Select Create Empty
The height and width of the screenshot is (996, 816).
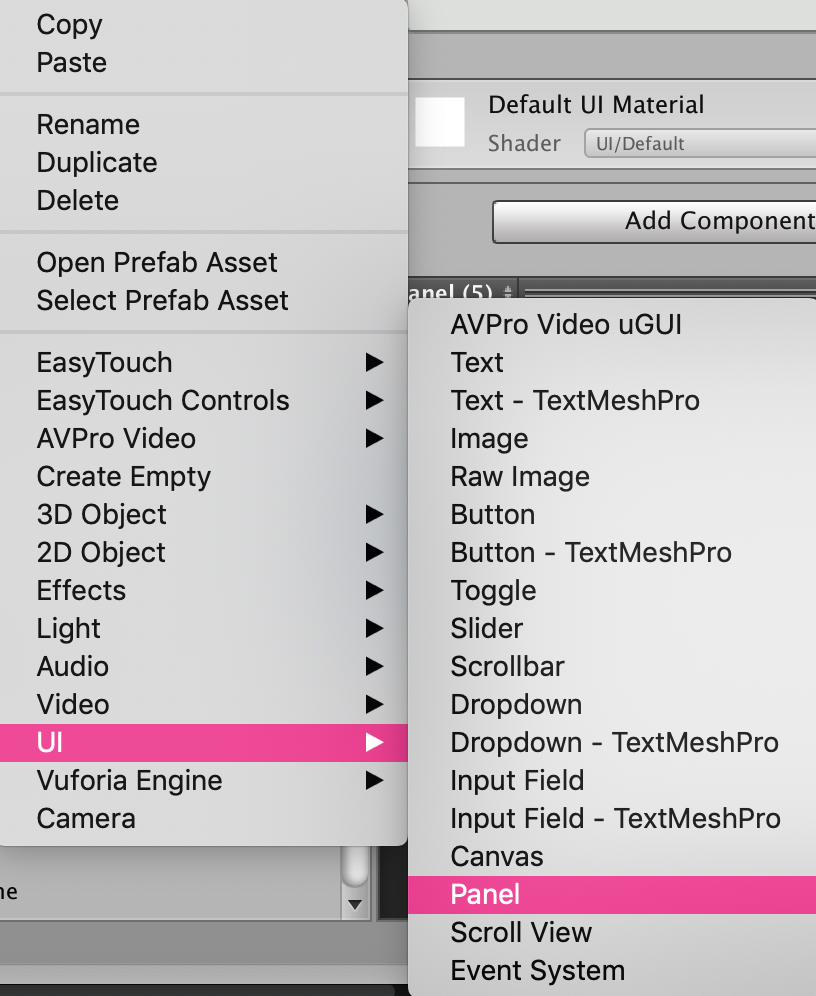(x=123, y=476)
